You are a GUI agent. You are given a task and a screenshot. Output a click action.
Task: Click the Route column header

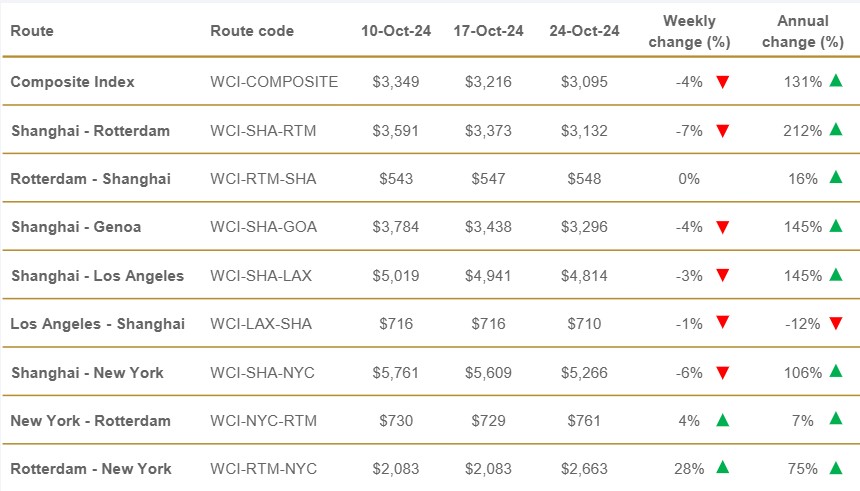tap(32, 31)
